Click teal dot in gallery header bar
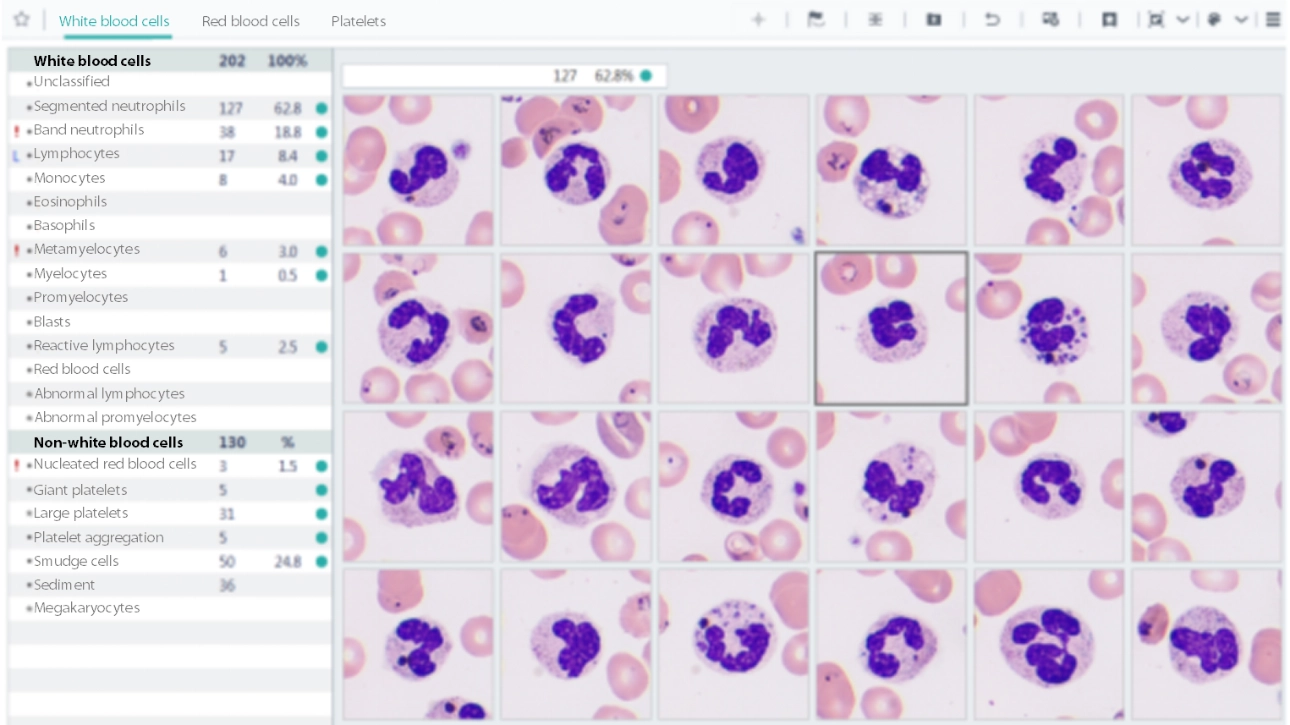Screen dimensions: 1290x725 646,76
